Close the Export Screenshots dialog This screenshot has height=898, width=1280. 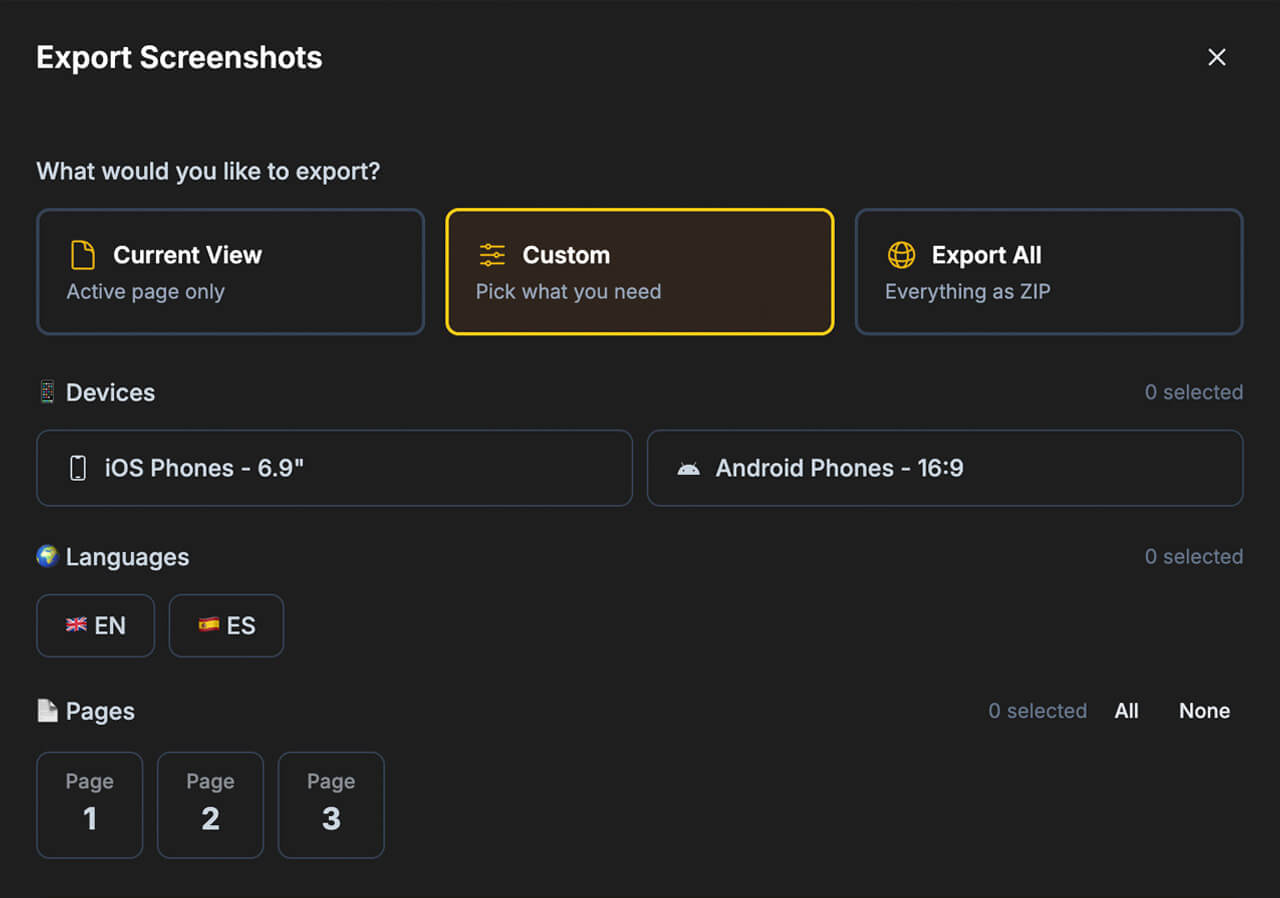point(1216,57)
